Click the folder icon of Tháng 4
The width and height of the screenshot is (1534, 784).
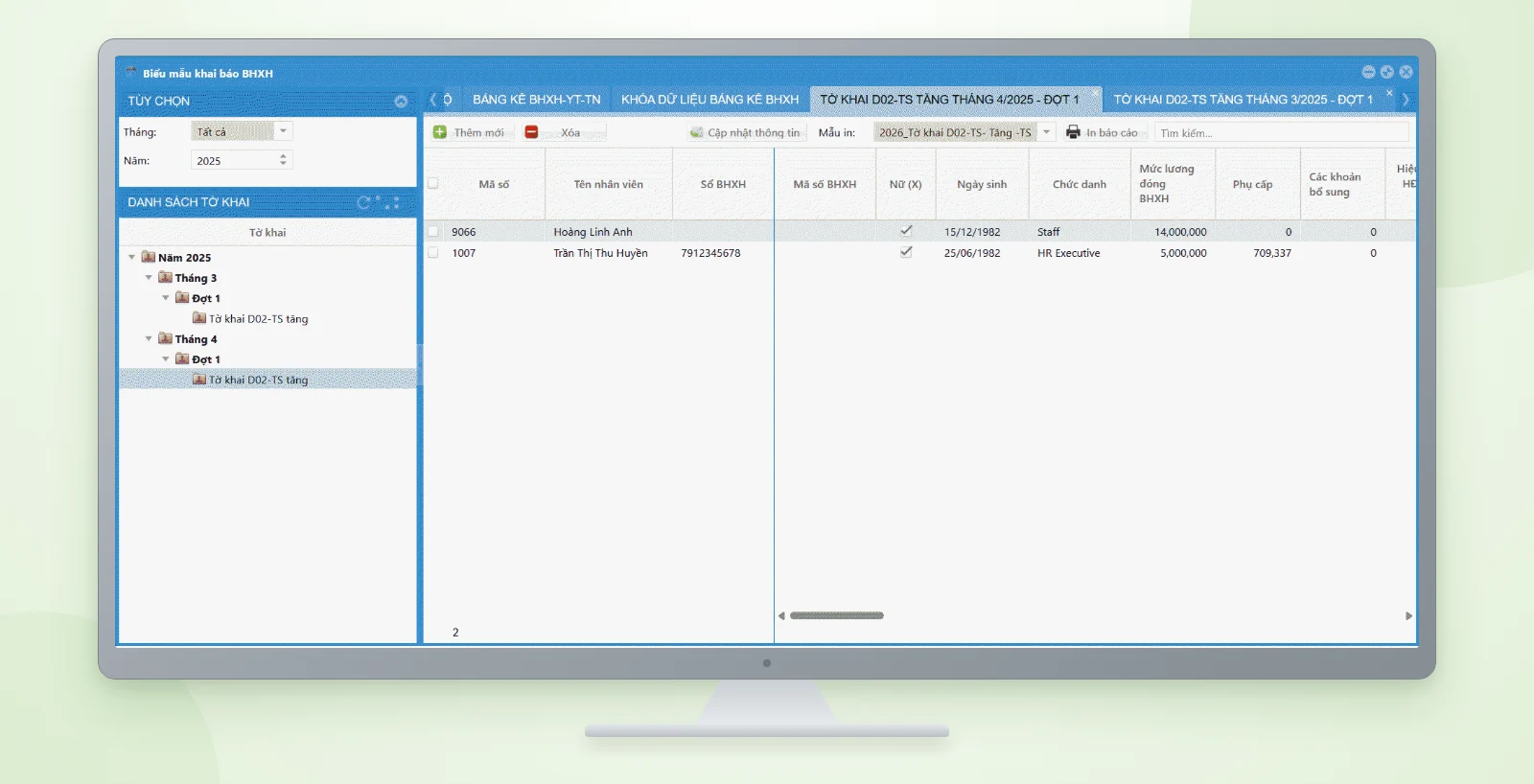(165, 339)
